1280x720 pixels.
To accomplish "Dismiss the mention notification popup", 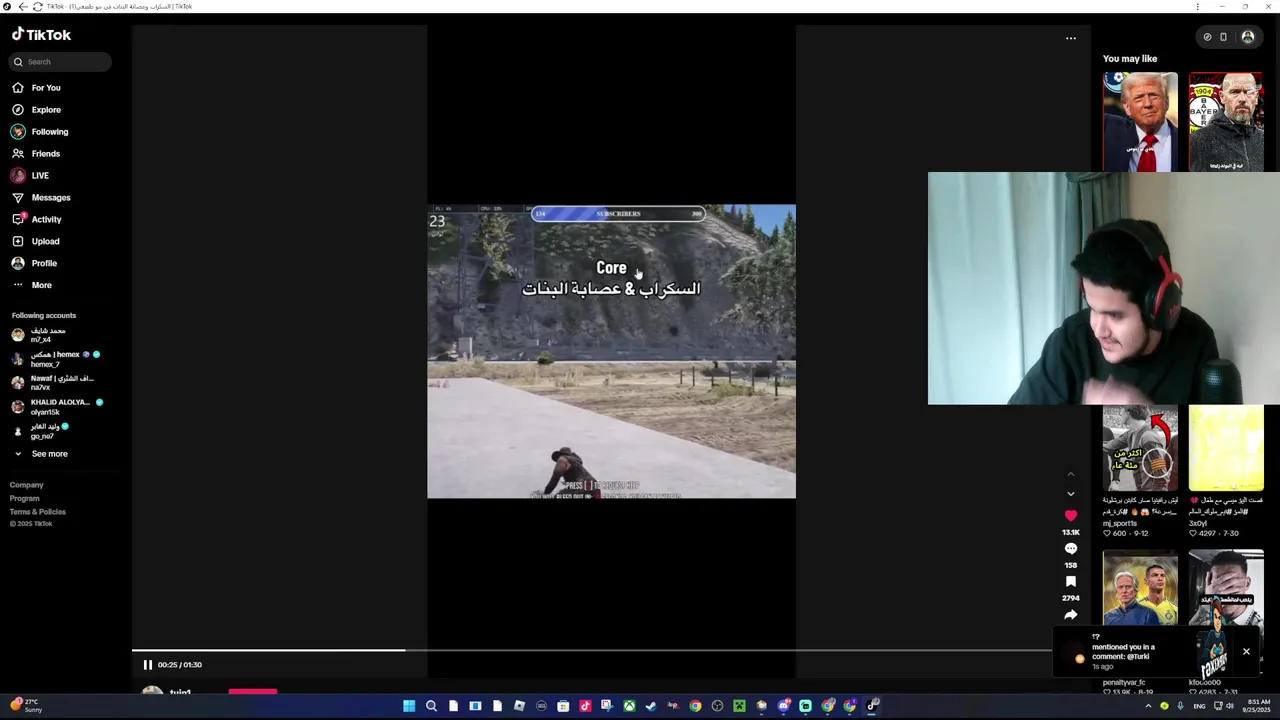I will [x=1246, y=652].
